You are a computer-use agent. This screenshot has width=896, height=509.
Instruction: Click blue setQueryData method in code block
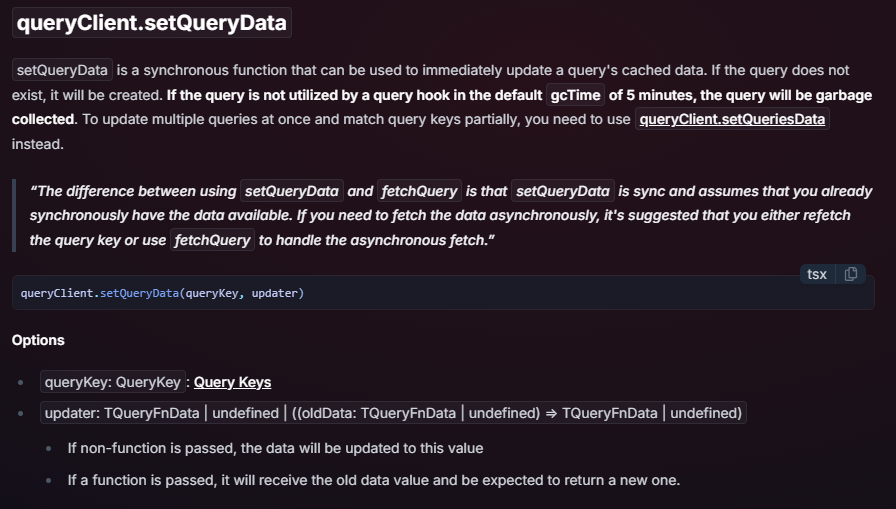pos(139,293)
